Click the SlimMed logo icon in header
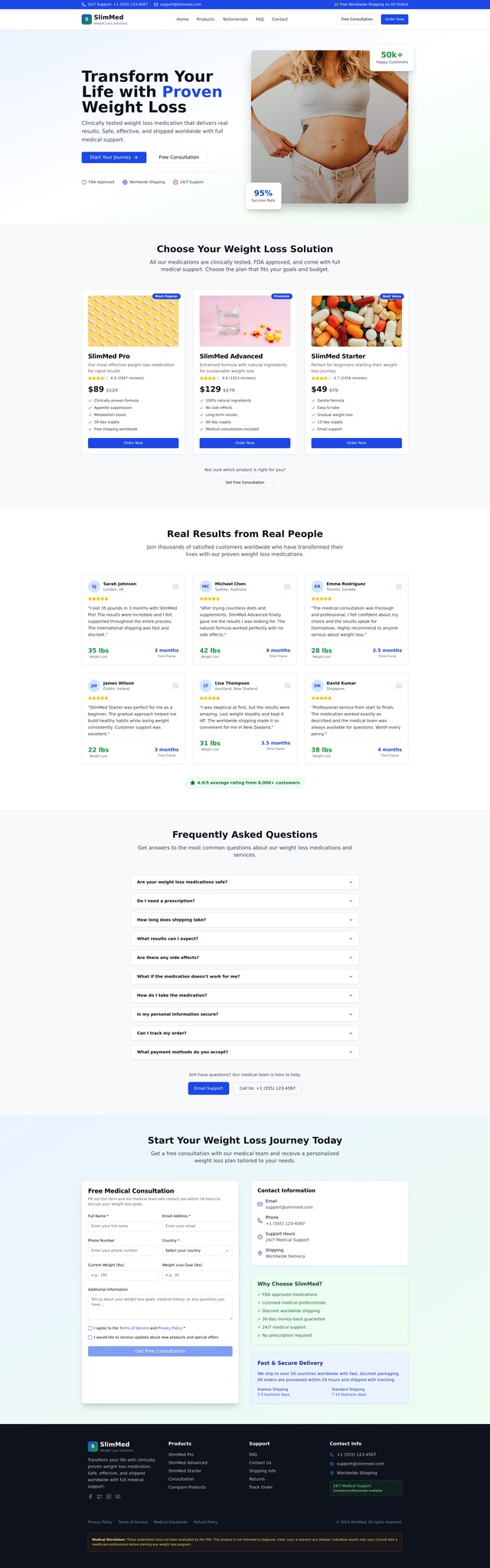This screenshot has height=1568, width=490. (87, 19)
